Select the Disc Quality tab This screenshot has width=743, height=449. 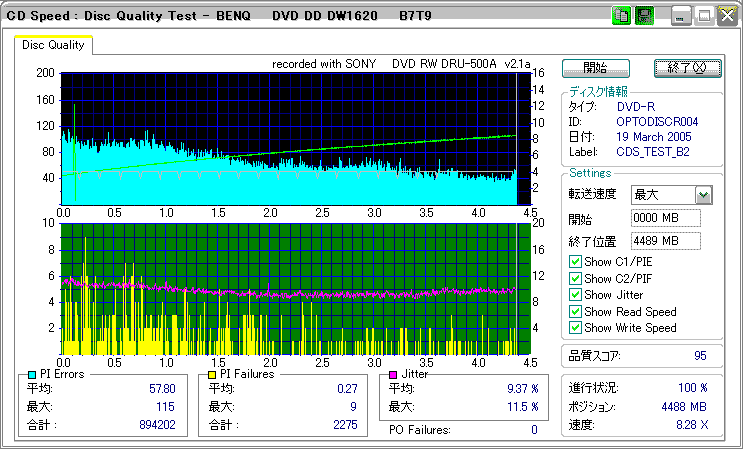click(55, 45)
